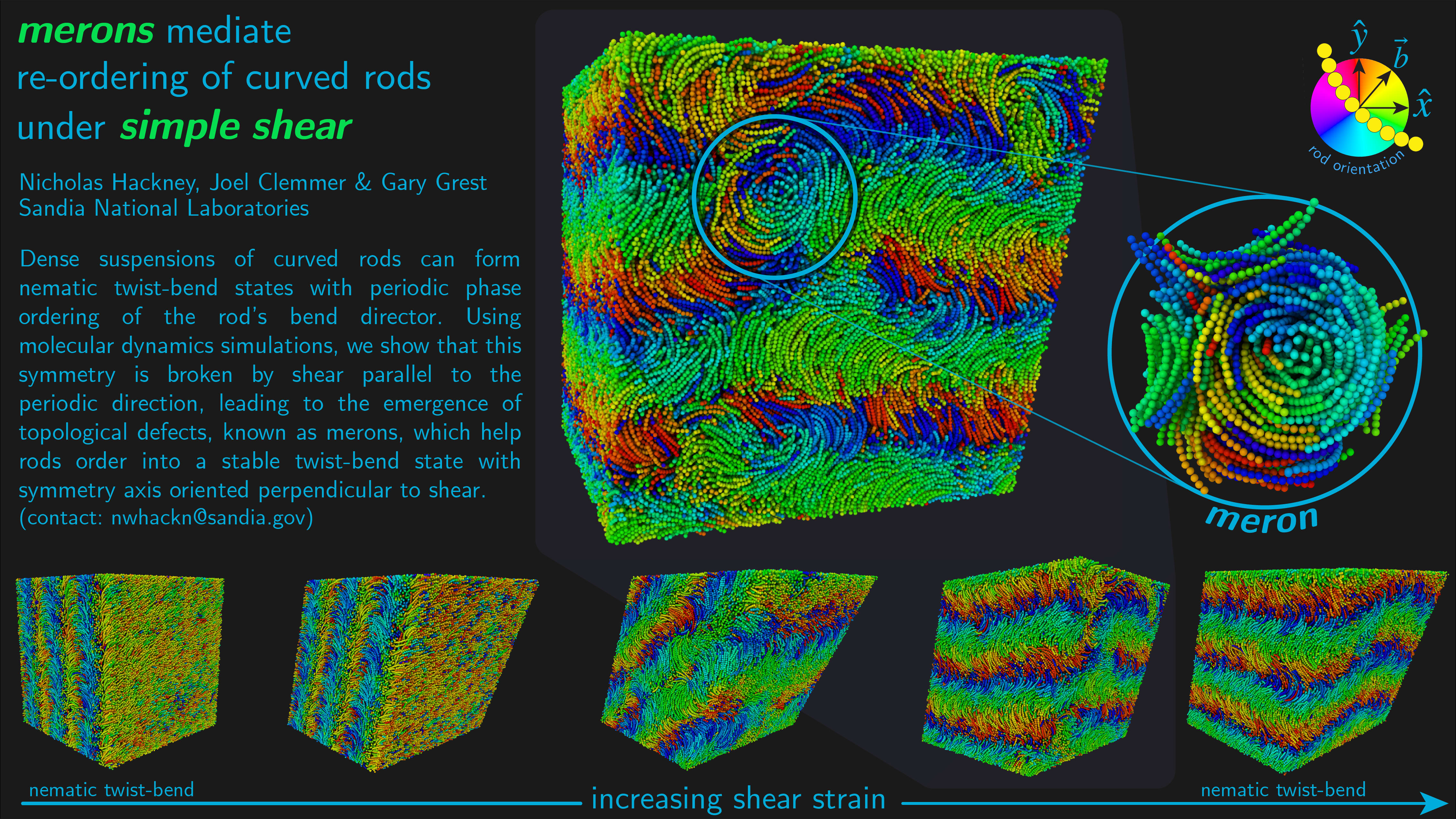
Task: Click the contact email nwhackn@sandia.gov
Action: click(x=208, y=518)
